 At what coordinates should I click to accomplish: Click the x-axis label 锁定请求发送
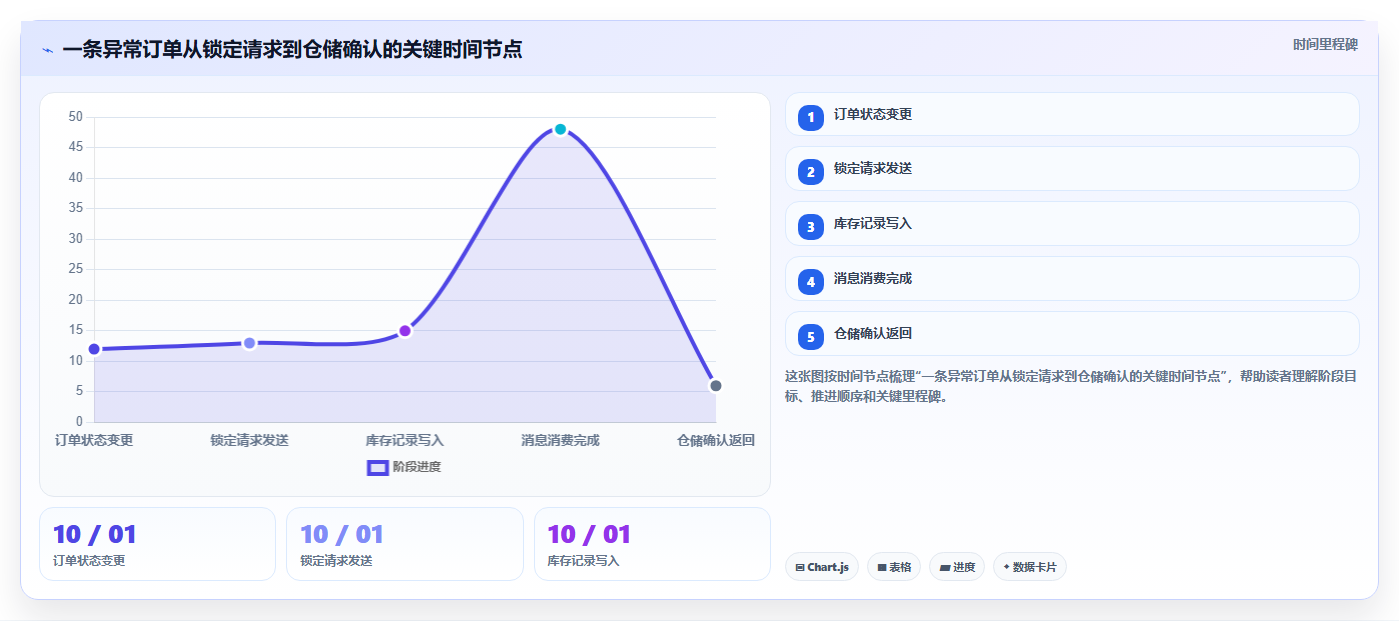click(250, 440)
